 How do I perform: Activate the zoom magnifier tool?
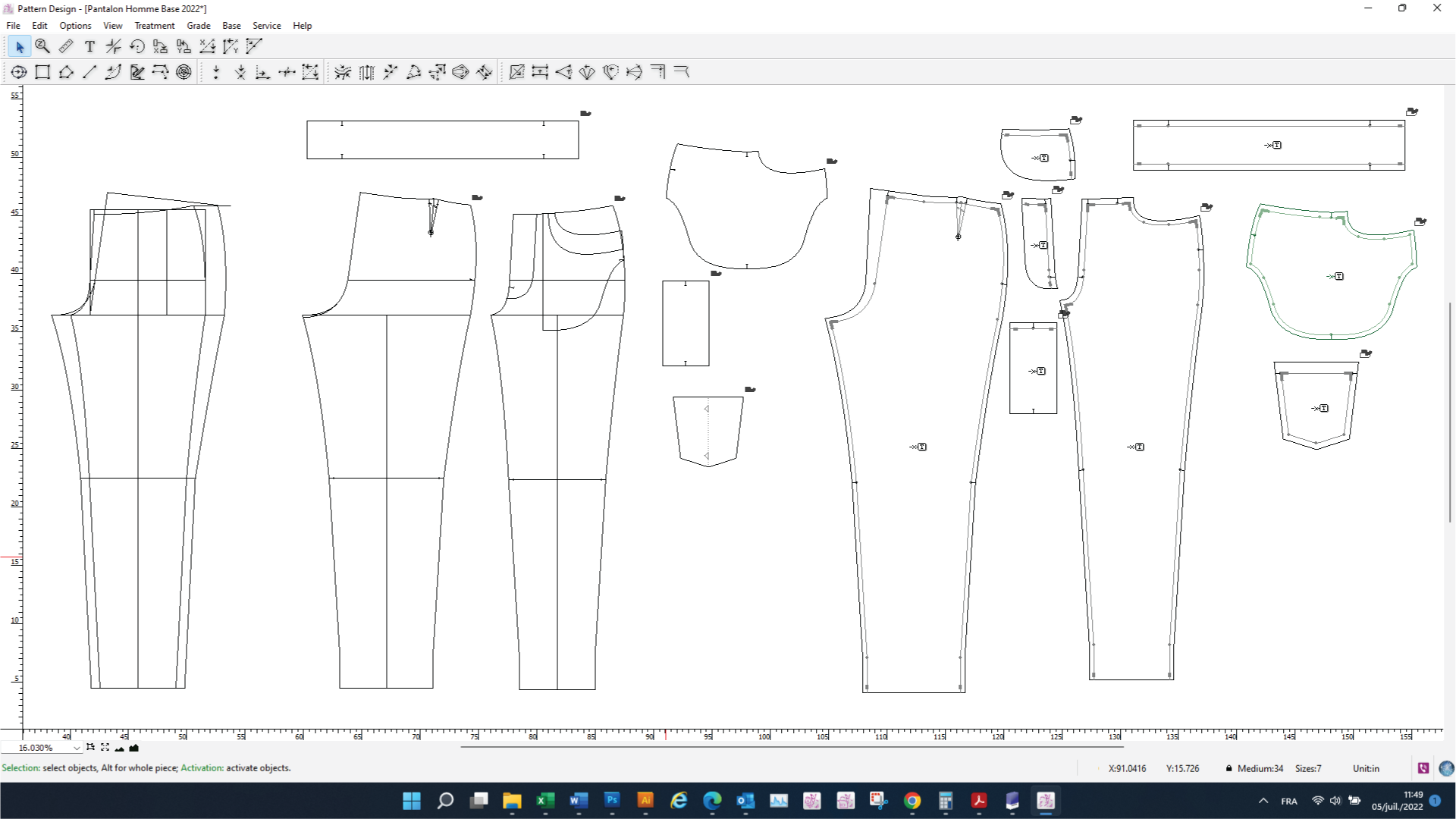tap(42, 47)
